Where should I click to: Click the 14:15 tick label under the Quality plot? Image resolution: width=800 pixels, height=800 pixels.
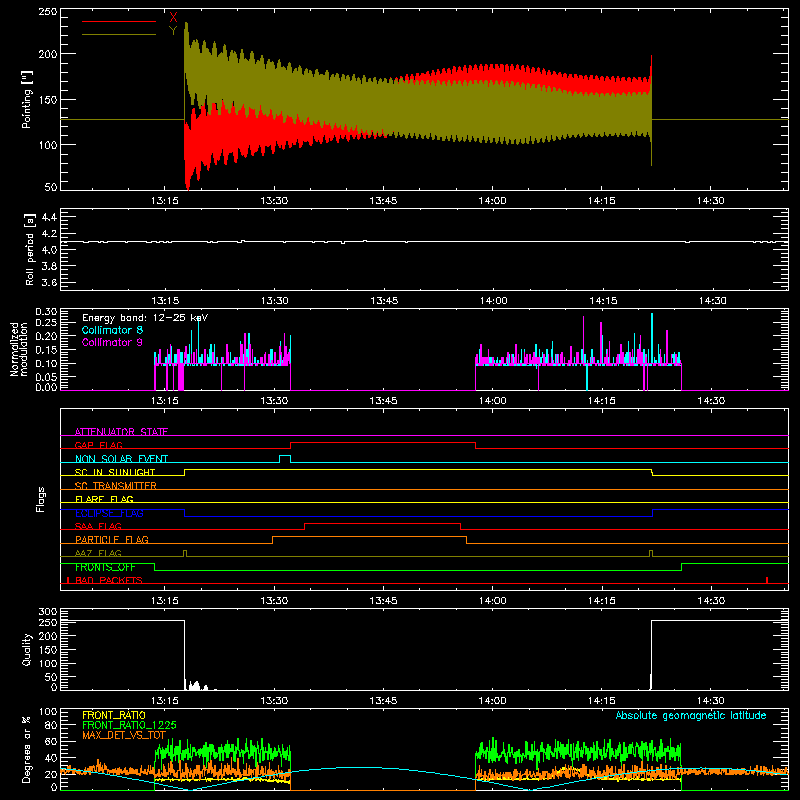point(602,701)
